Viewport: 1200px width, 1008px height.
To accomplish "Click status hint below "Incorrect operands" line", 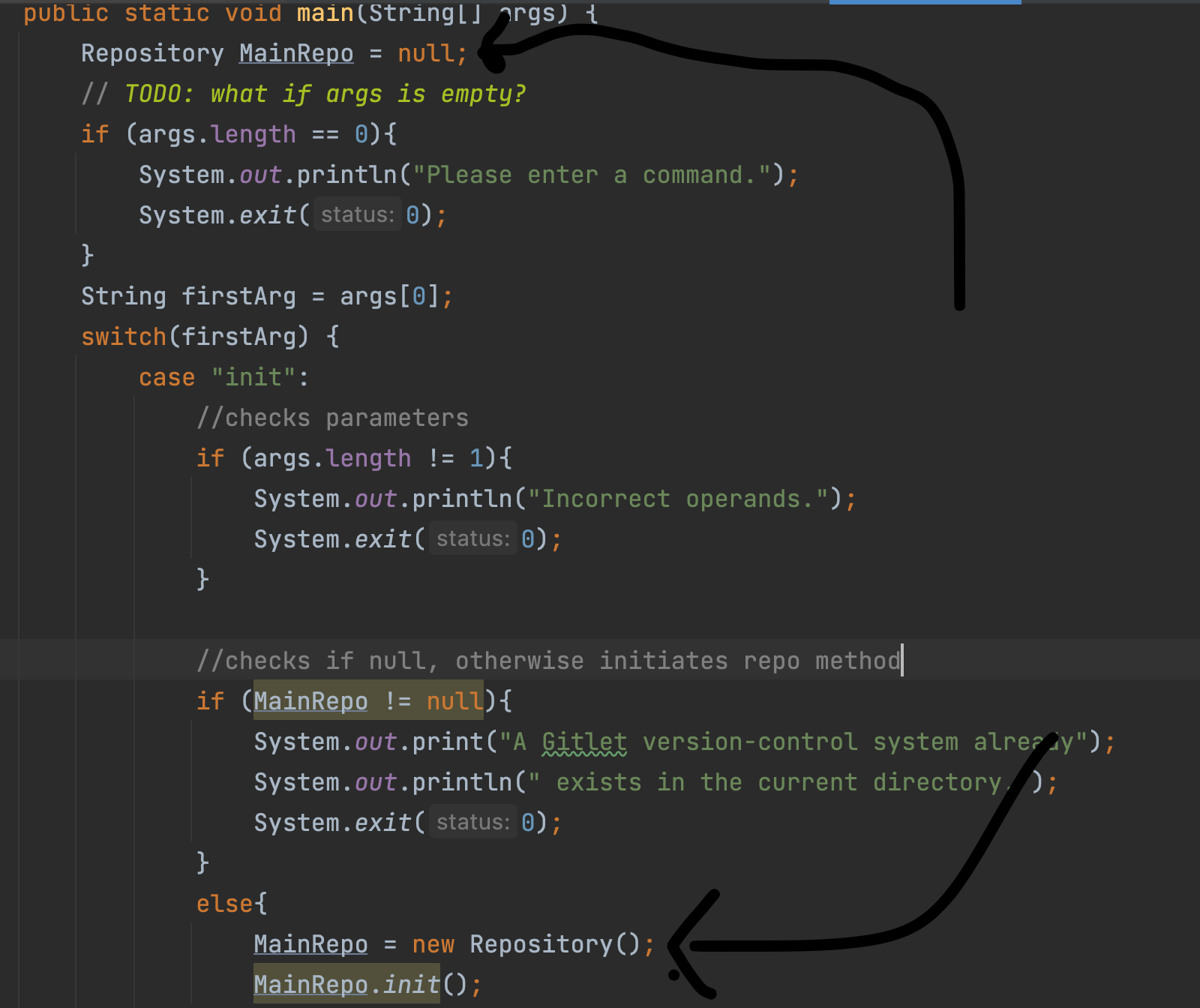I will (472, 539).
